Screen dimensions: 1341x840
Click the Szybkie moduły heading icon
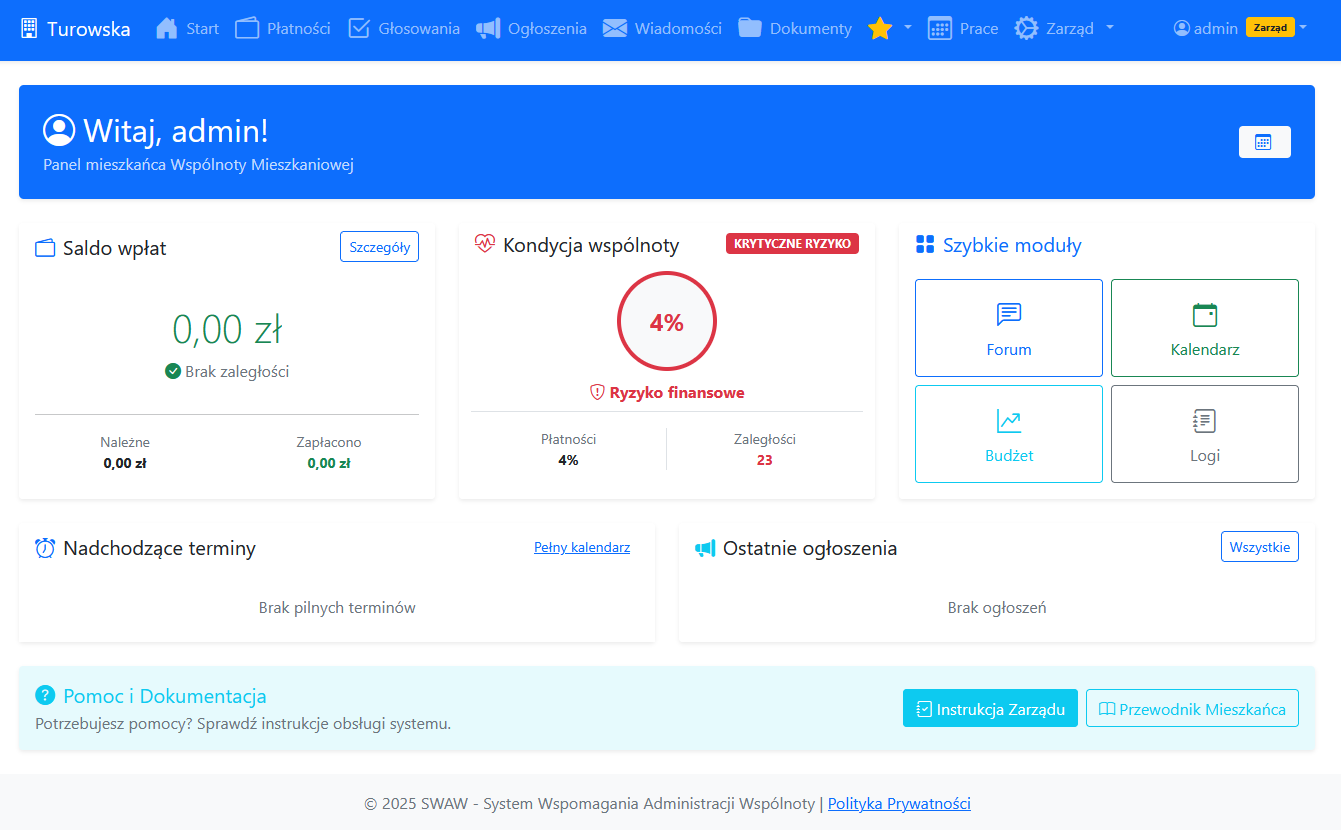[925, 245]
